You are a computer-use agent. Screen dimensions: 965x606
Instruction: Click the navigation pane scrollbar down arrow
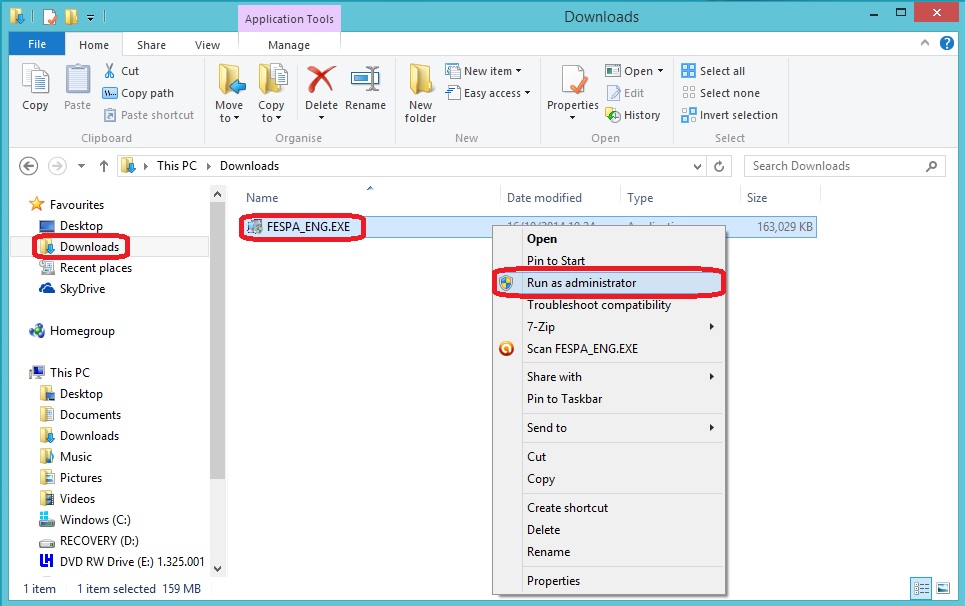pyautogui.click(x=217, y=569)
